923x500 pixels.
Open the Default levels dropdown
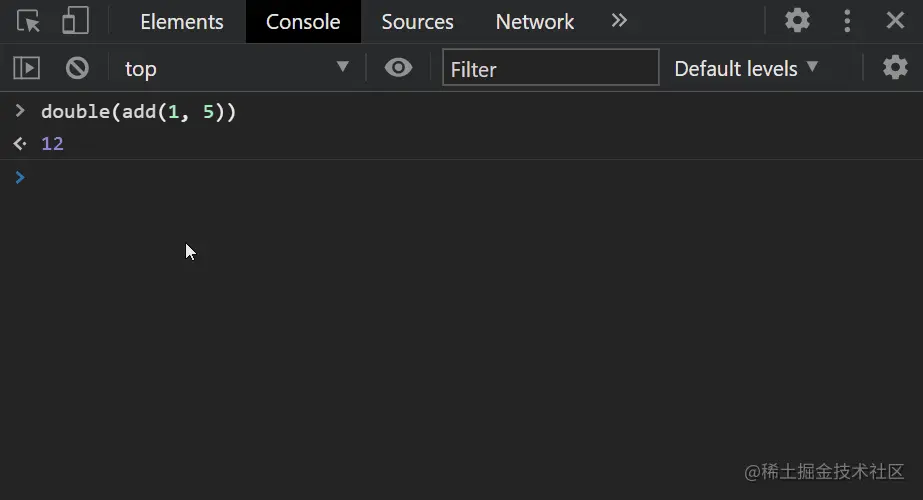(x=746, y=68)
